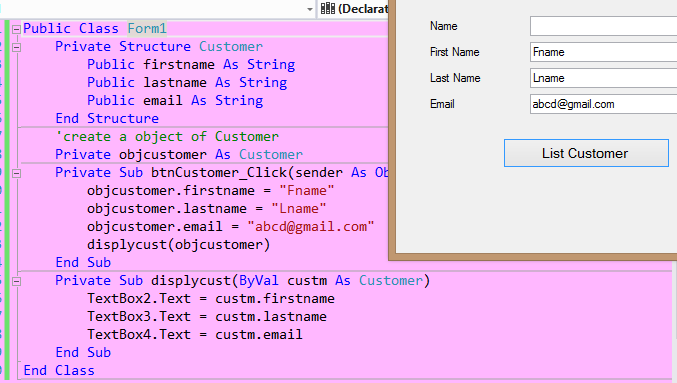Image resolution: width=677 pixels, height=383 pixels.
Task: Click the displycust(objcustomer) call line
Action: (178, 245)
